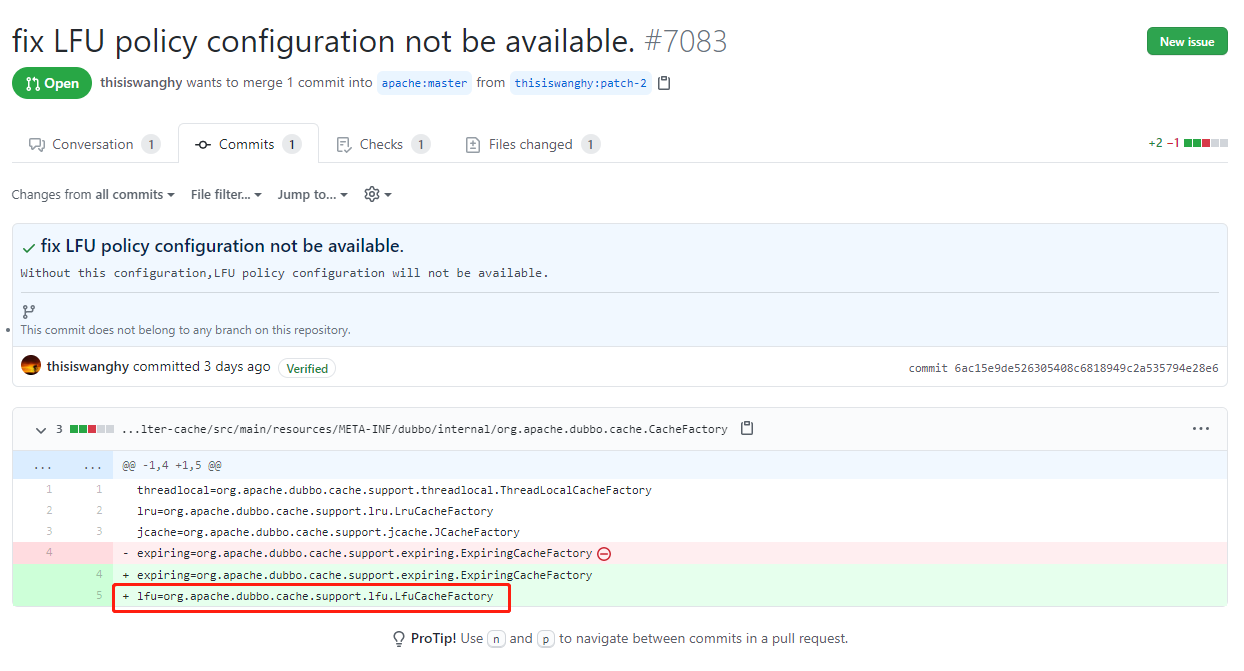The width and height of the screenshot is (1244, 671).
Task: Click the ProTip lightbulb icon
Action: [x=399, y=639]
